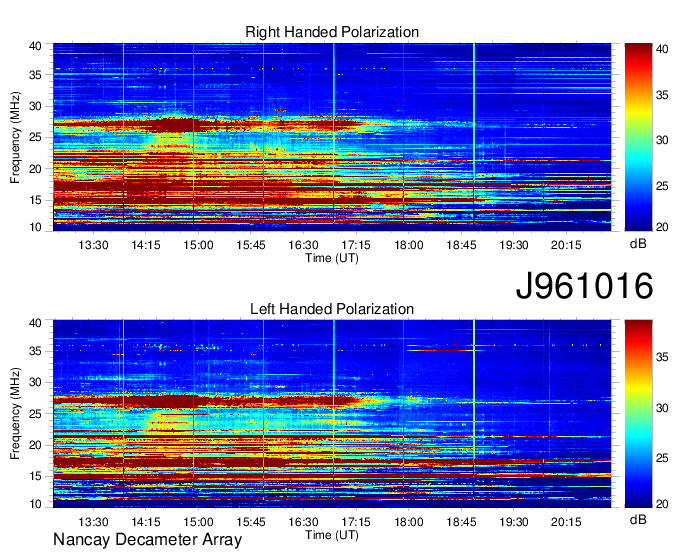Screen dimensions: 680x552
Task: Click Frequency (MHz) axis label of left-handed plot
Action: (x=15, y=414)
